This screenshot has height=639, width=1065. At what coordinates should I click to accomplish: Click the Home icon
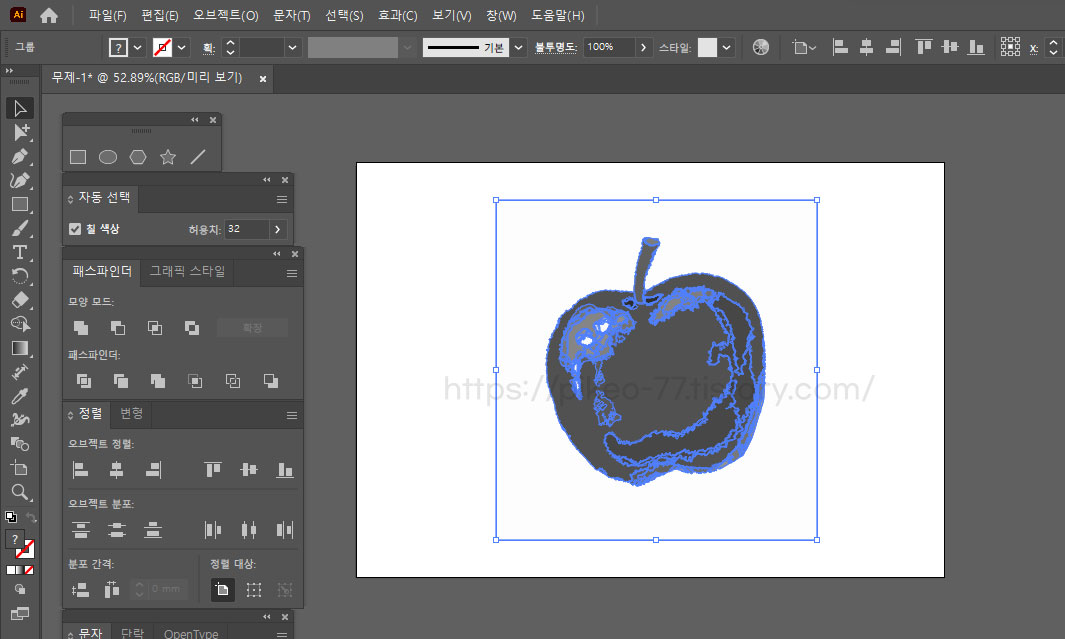pos(49,15)
